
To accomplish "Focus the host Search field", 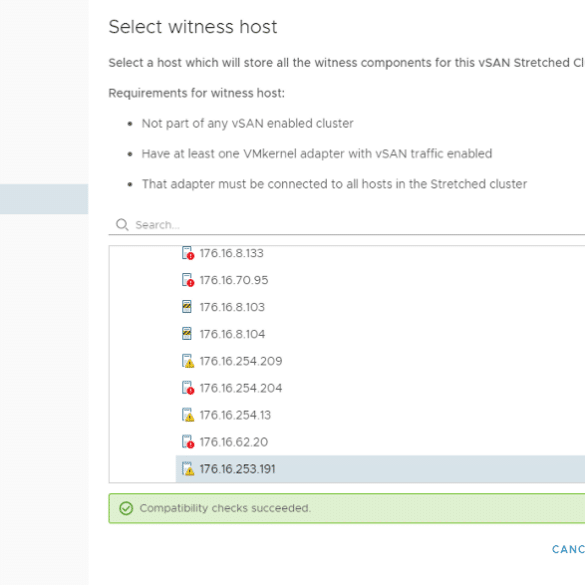I will [347, 225].
